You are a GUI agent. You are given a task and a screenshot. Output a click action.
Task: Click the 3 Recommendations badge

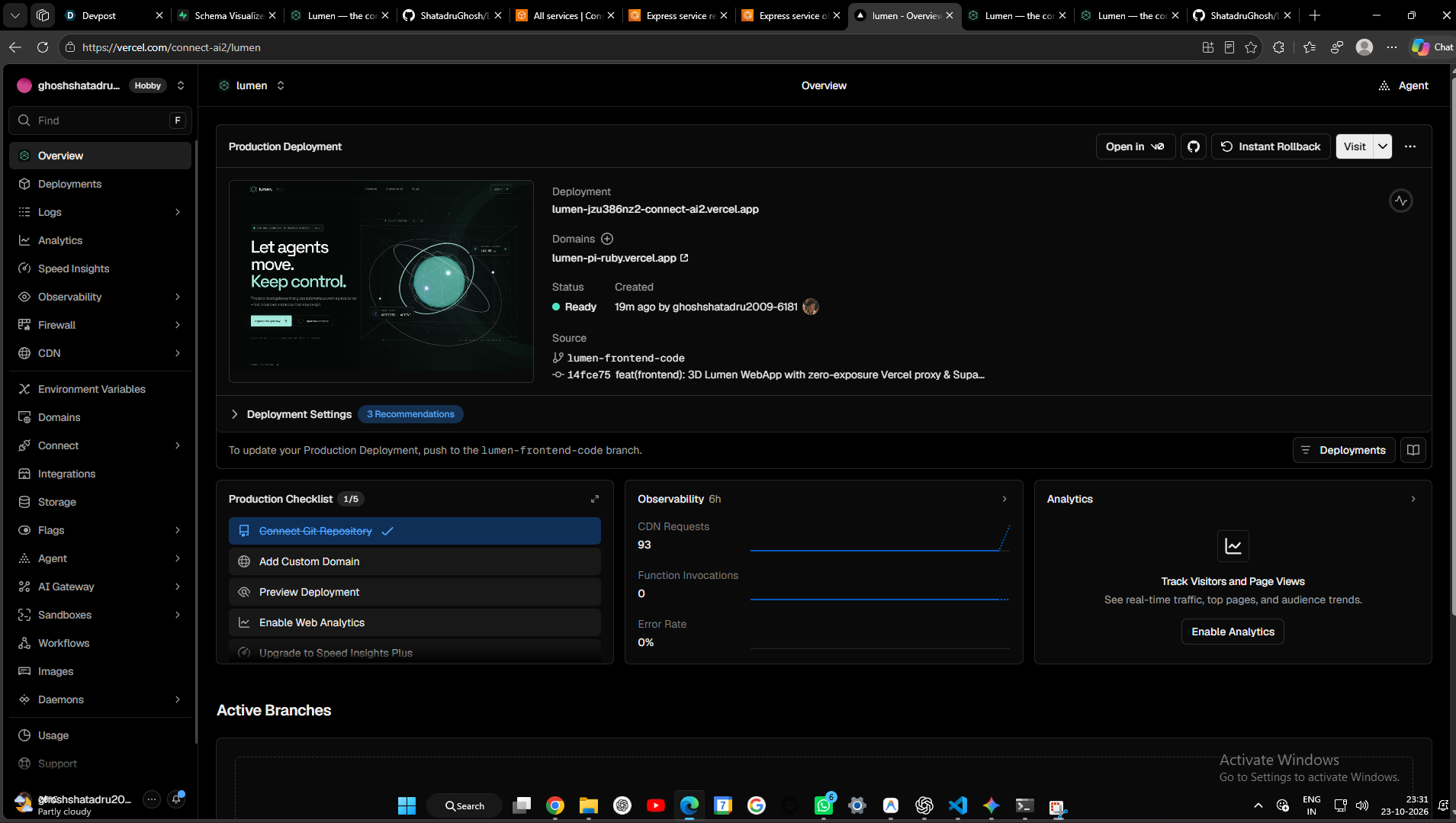click(410, 414)
